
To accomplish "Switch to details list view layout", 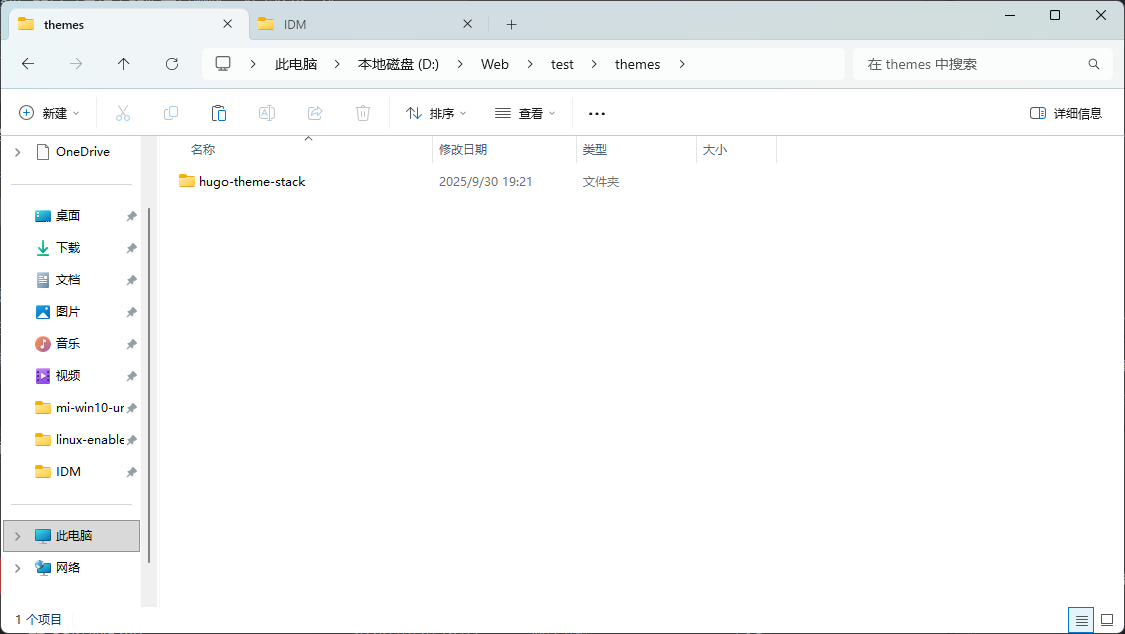I will point(1081,620).
